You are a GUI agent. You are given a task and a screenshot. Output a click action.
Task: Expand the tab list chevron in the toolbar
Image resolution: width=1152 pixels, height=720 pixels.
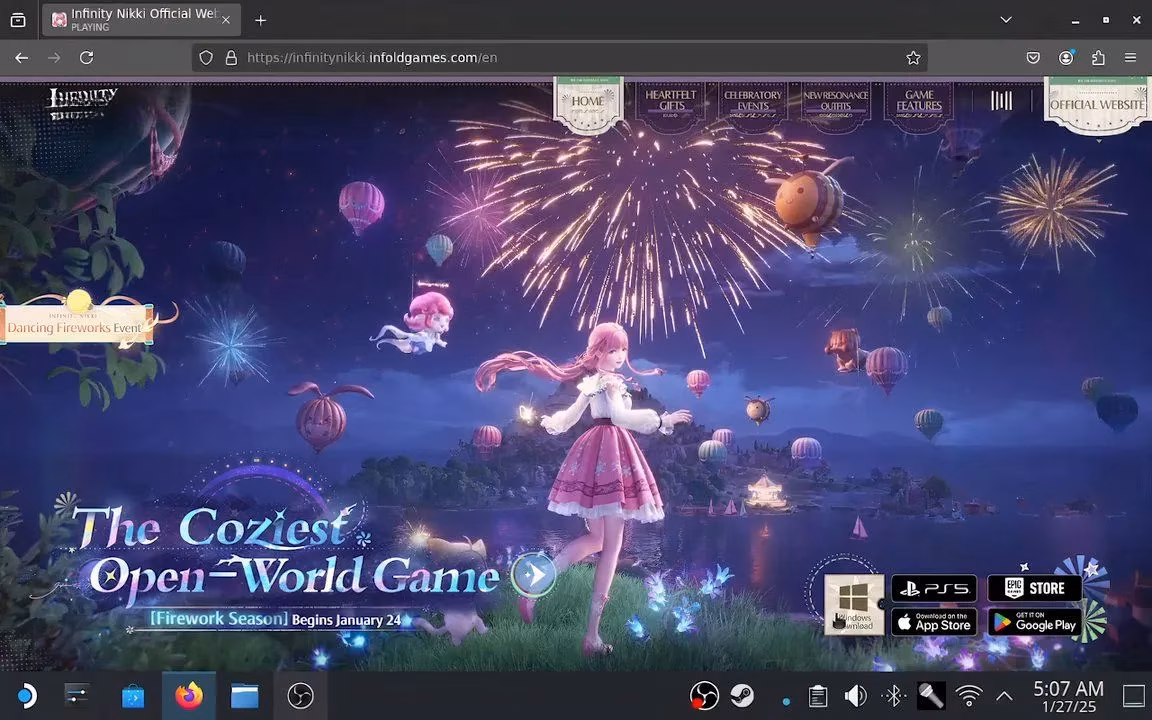click(x=1006, y=19)
